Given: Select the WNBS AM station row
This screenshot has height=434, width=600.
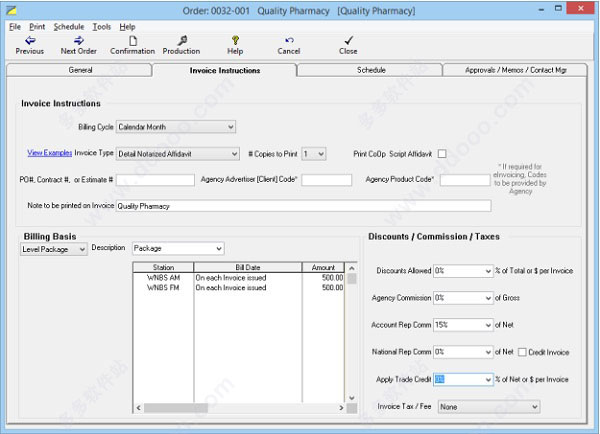Looking at the screenshot, I should coord(239,278).
